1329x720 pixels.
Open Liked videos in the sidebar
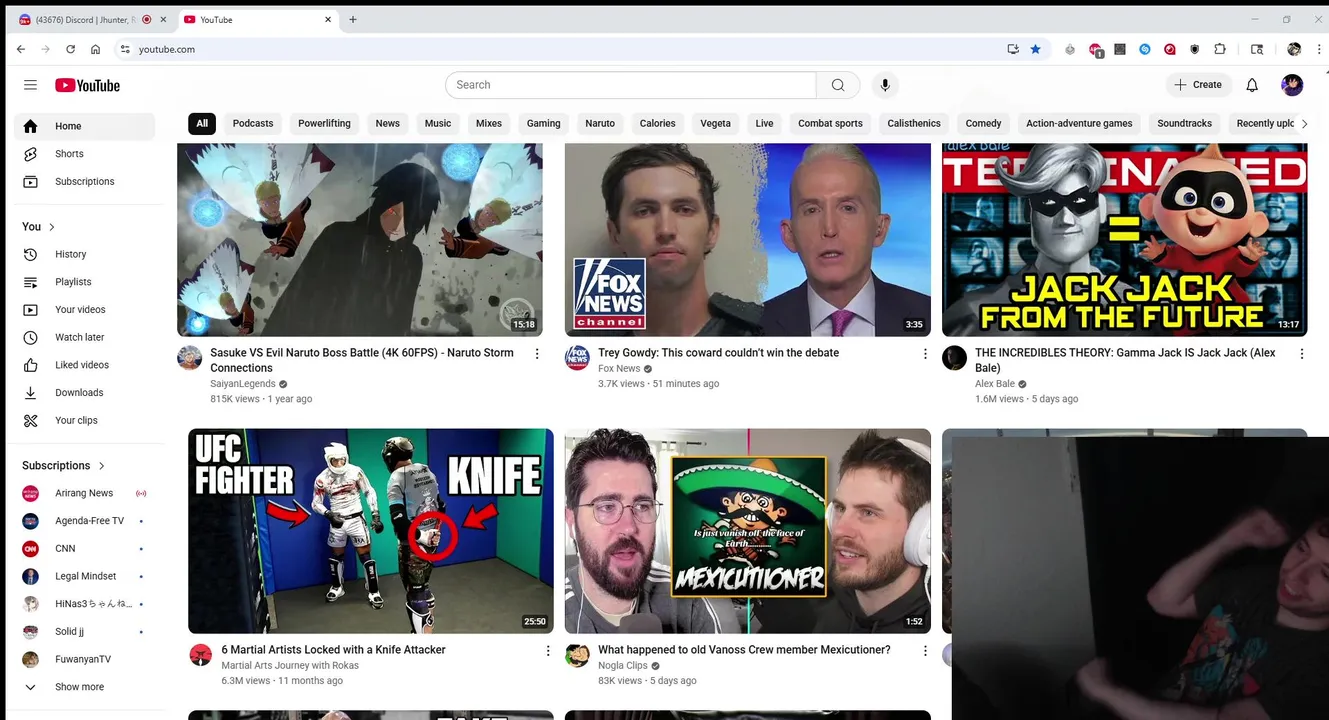(85, 365)
